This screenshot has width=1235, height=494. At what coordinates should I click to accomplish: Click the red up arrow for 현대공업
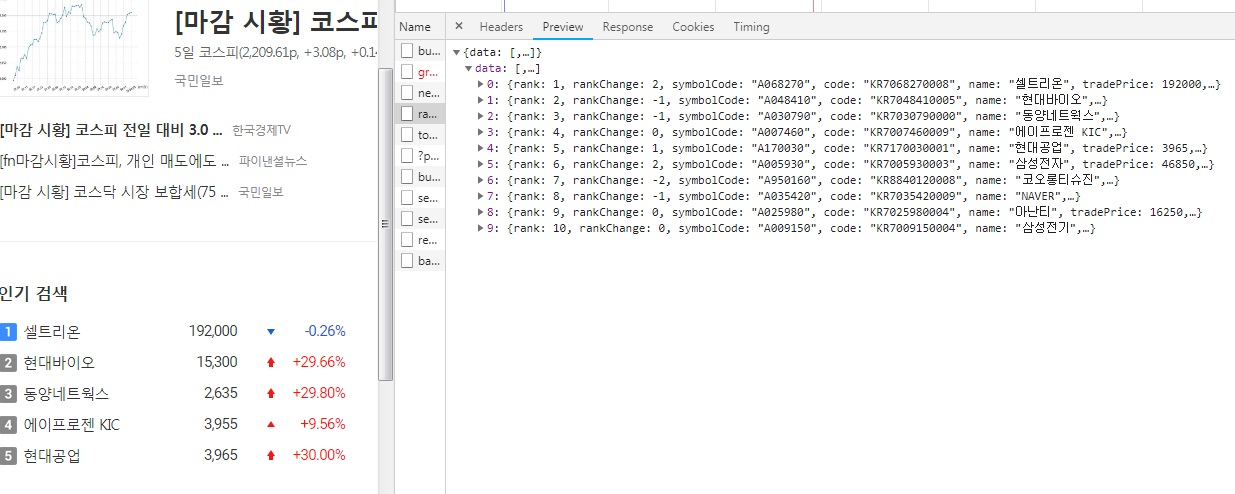point(270,455)
